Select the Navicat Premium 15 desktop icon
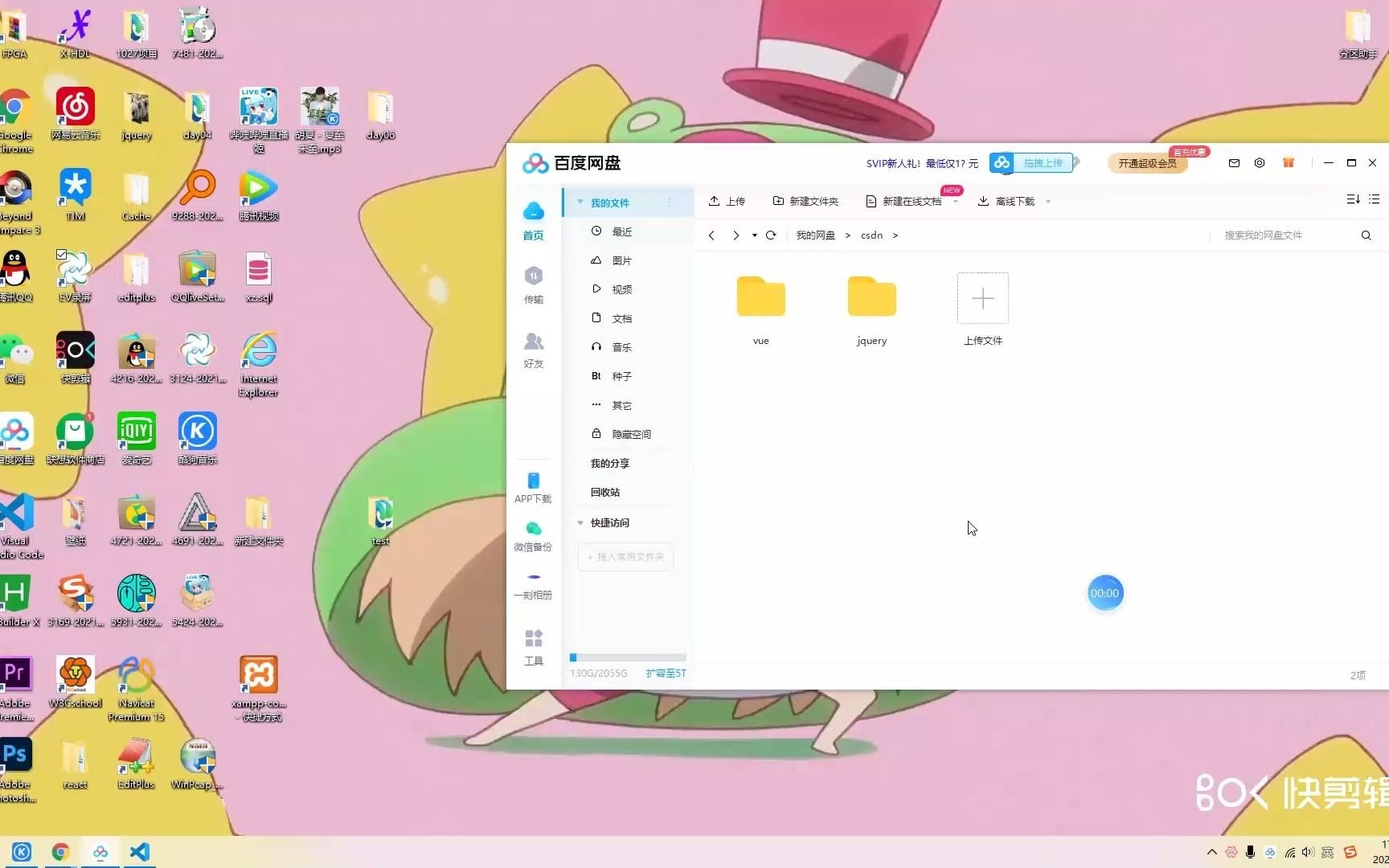1389x868 pixels. pyautogui.click(x=136, y=689)
